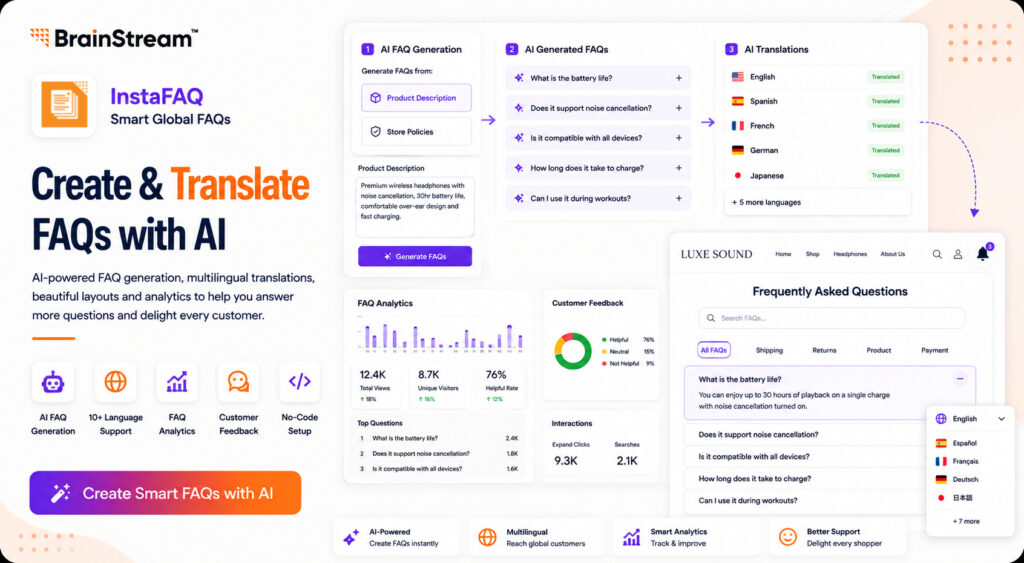Click the sparkle icon beside battery life FAQ
The image size is (1024, 563).
519,78
